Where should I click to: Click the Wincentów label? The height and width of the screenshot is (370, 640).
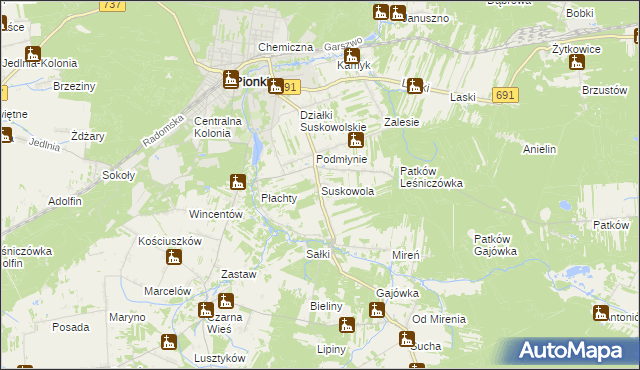point(216,214)
